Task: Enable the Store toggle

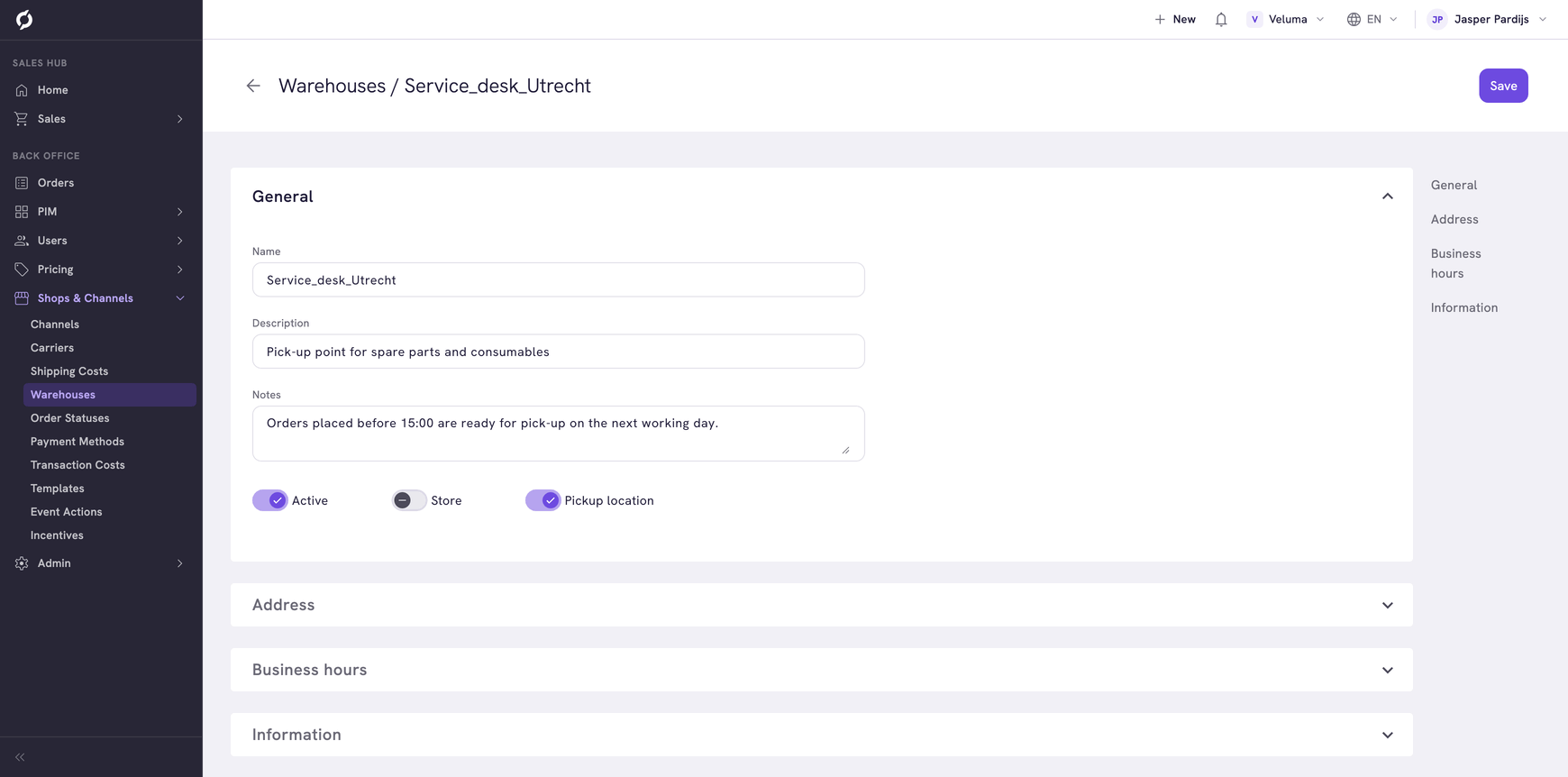Action: [x=409, y=500]
